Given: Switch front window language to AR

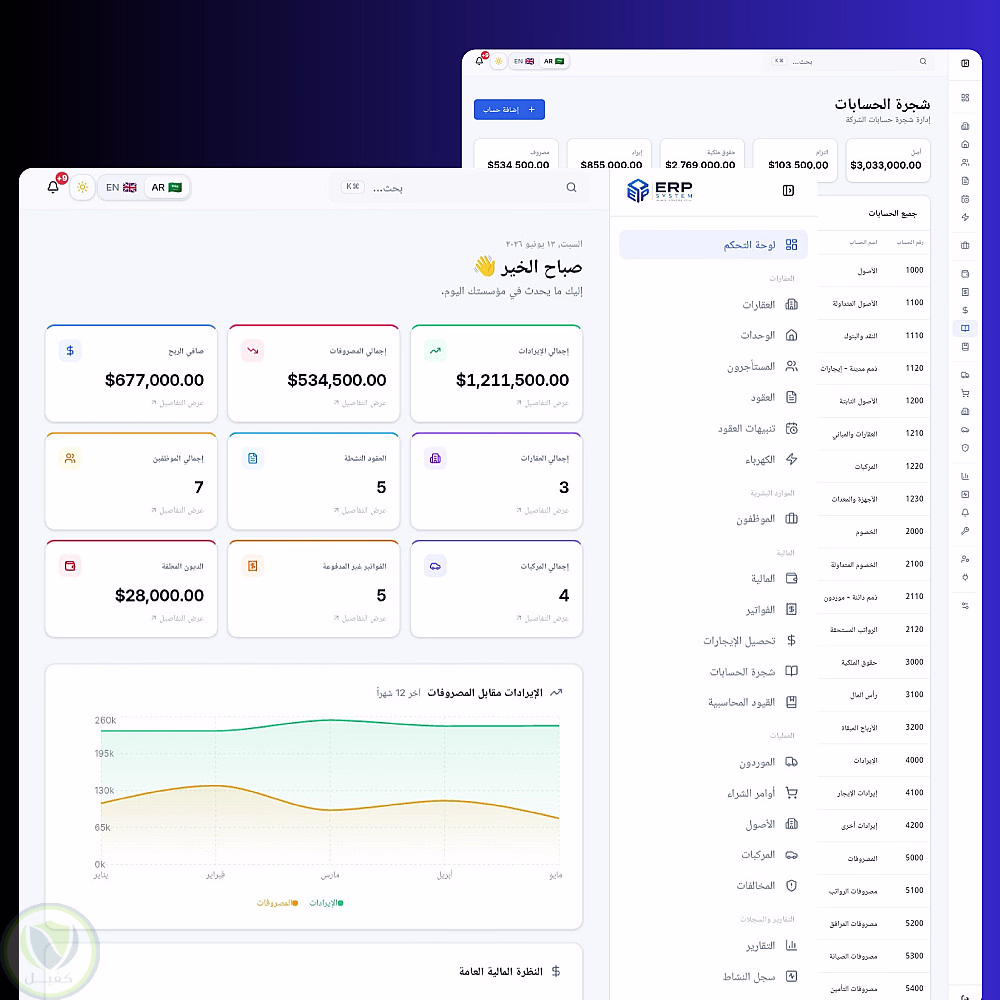Looking at the screenshot, I should [x=166, y=188].
